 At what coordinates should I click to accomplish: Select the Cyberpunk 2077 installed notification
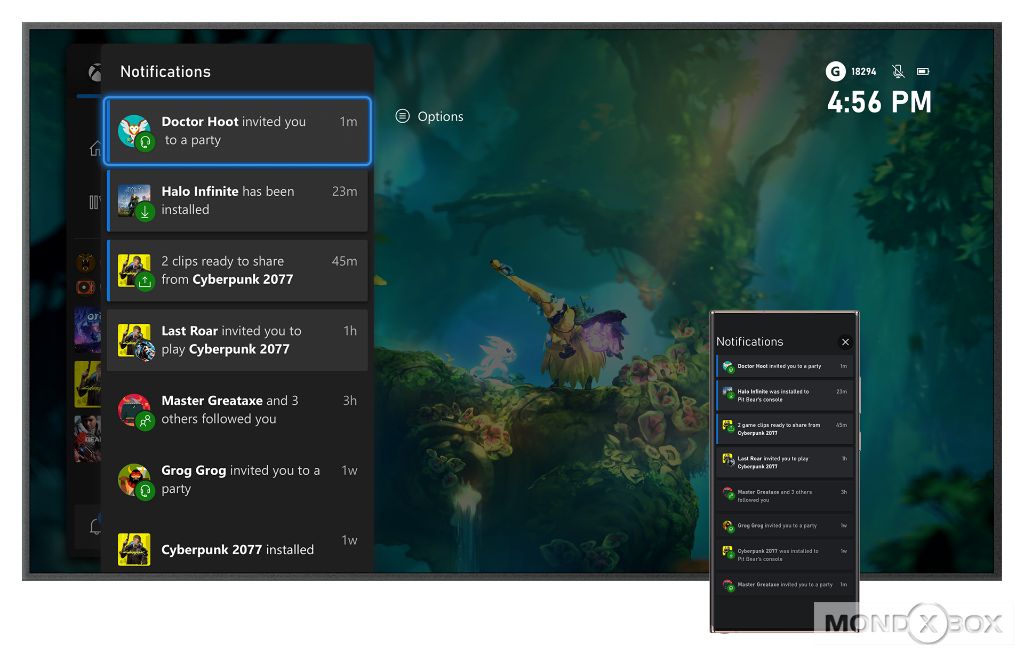coord(238,549)
